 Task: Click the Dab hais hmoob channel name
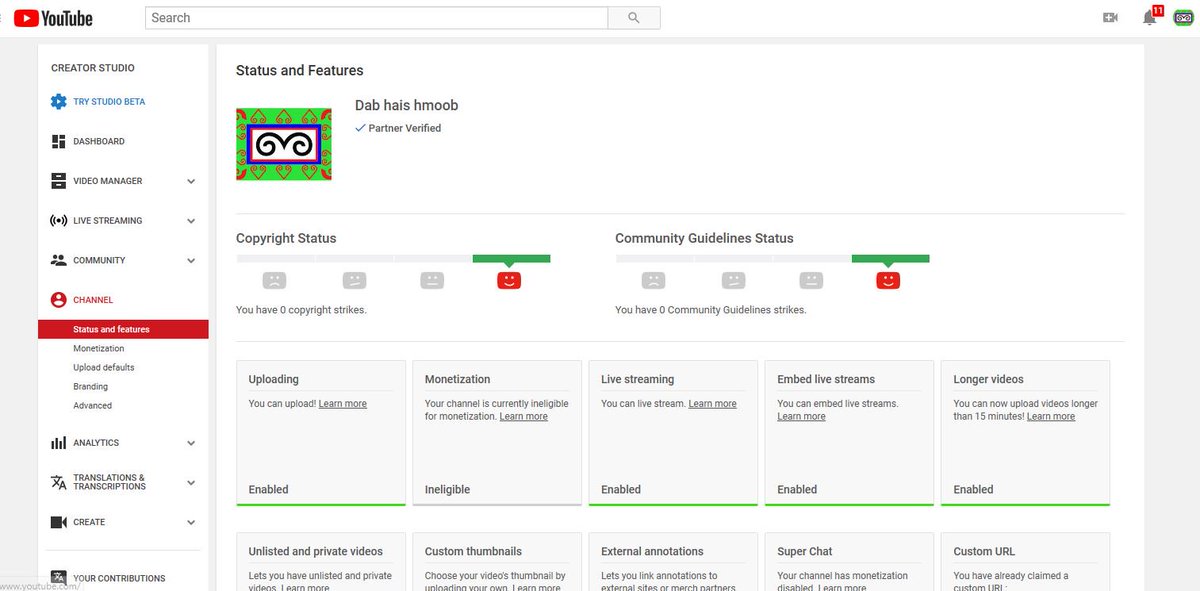407,105
